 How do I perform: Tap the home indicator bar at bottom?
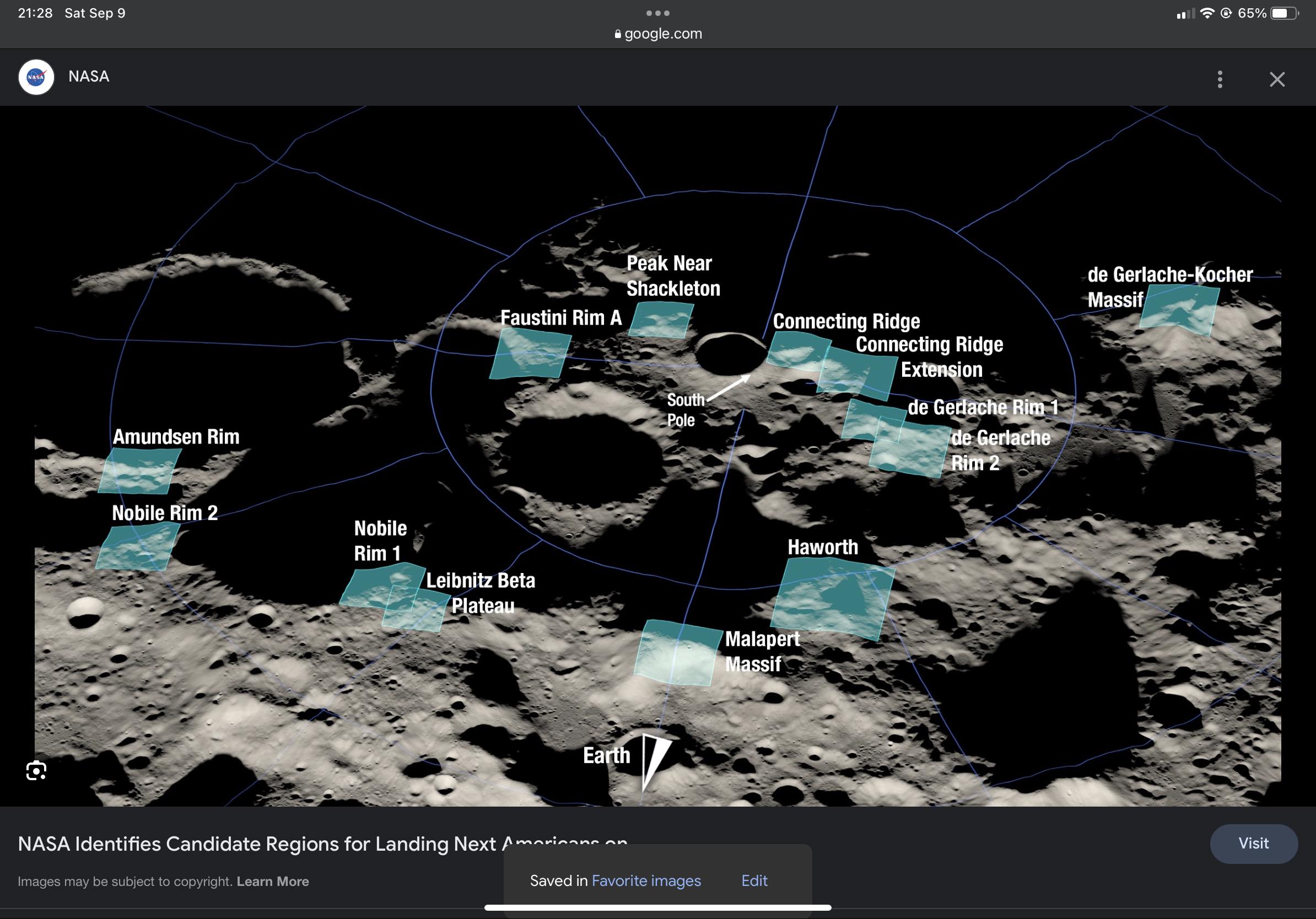657,907
